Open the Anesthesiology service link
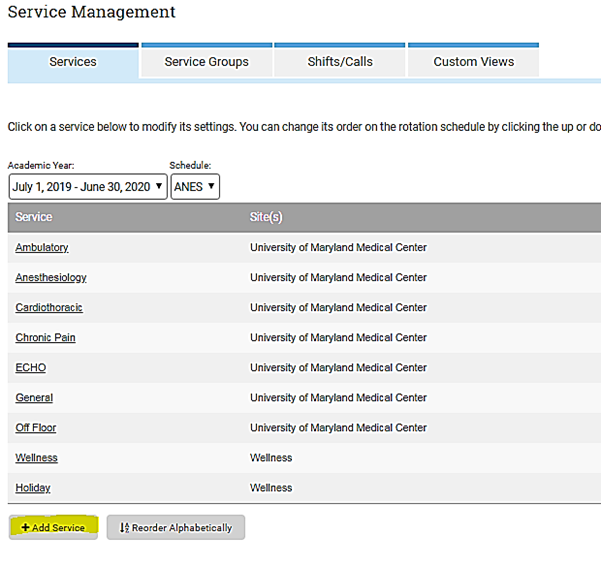 [51, 277]
